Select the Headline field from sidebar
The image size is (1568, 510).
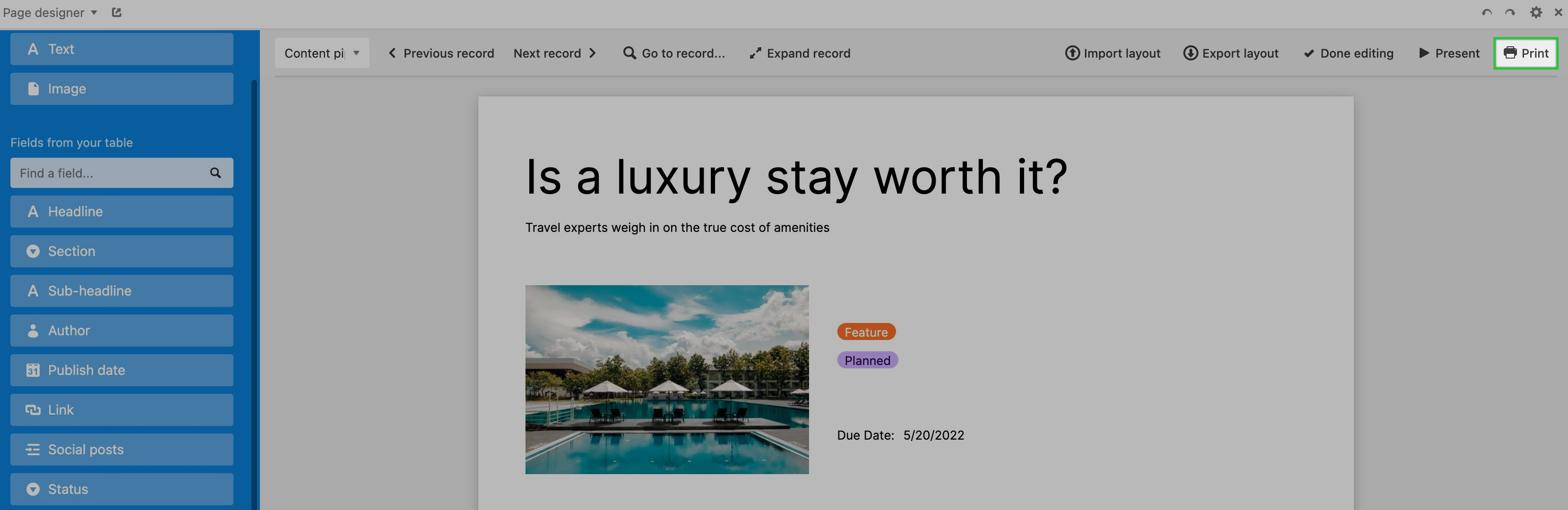(x=120, y=212)
